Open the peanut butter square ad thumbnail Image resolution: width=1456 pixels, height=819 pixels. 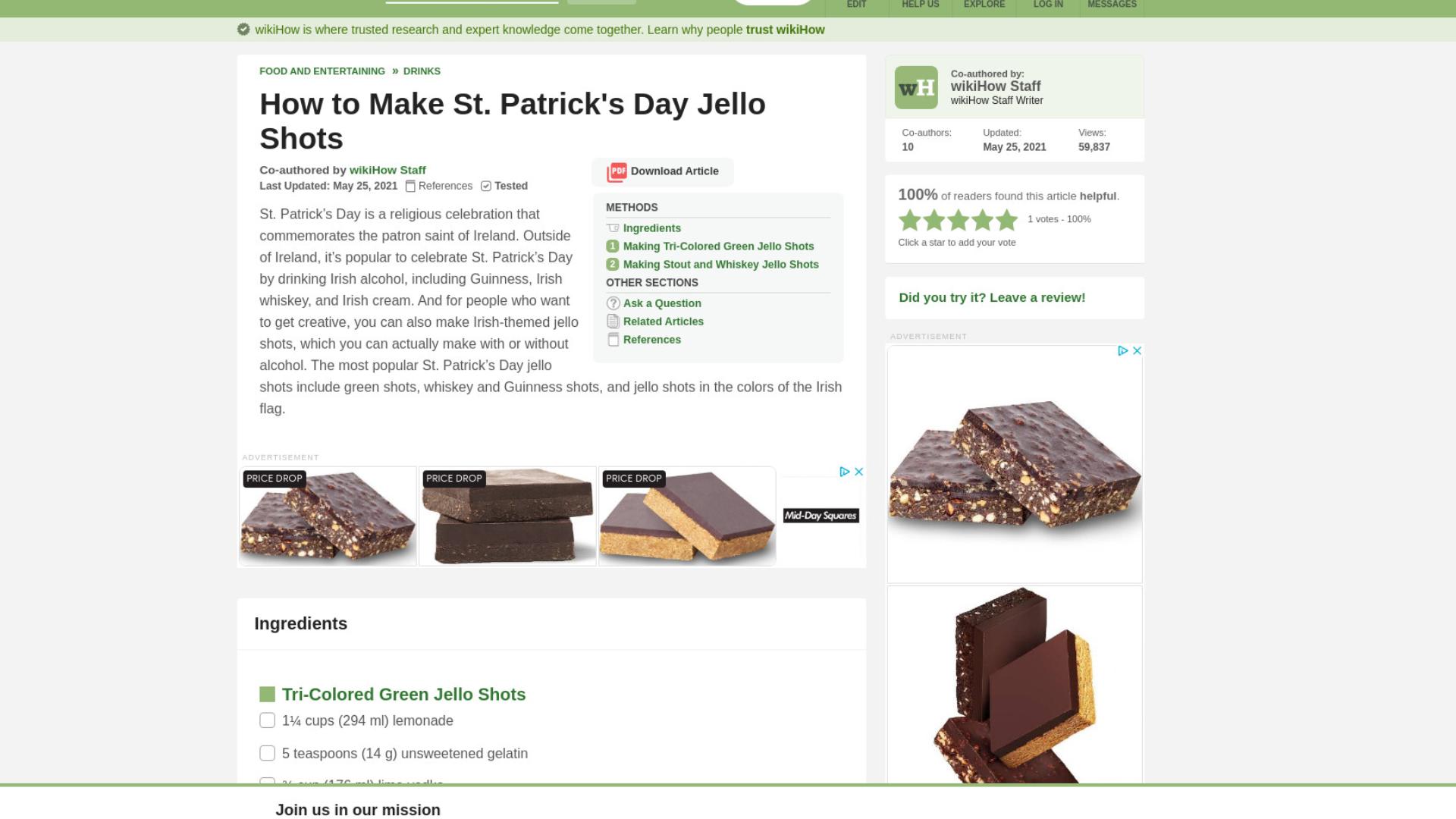[687, 516]
